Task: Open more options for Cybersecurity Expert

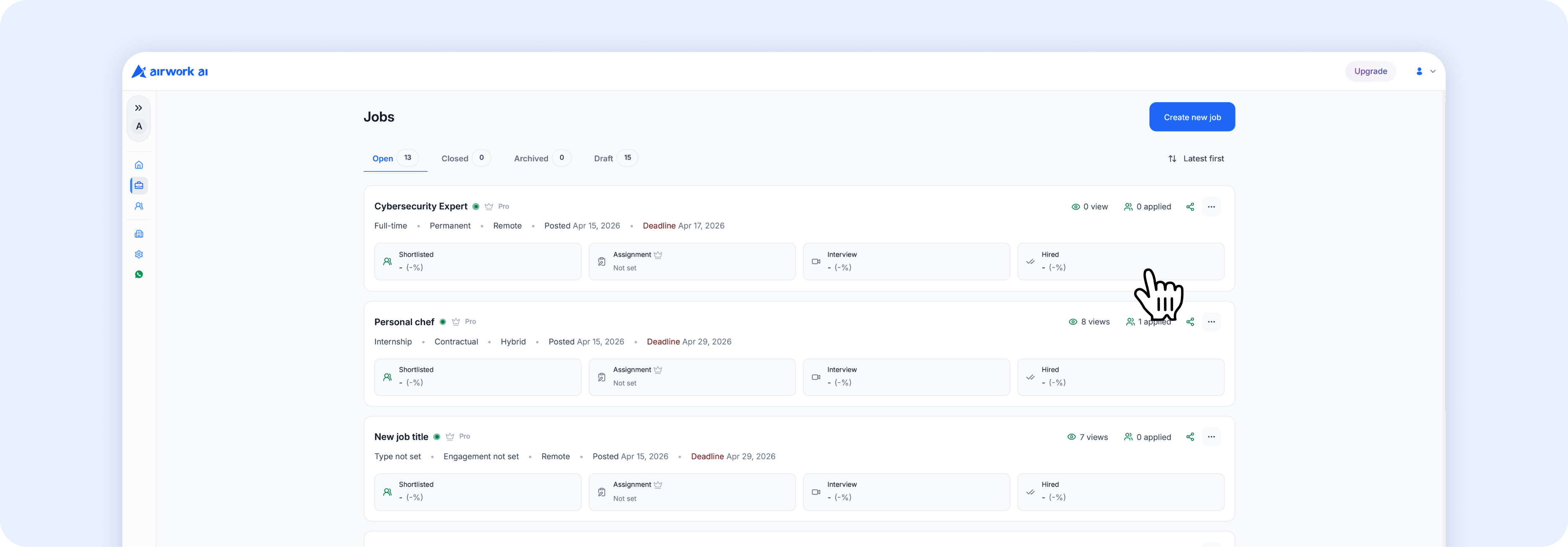Action: point(1212,207)
